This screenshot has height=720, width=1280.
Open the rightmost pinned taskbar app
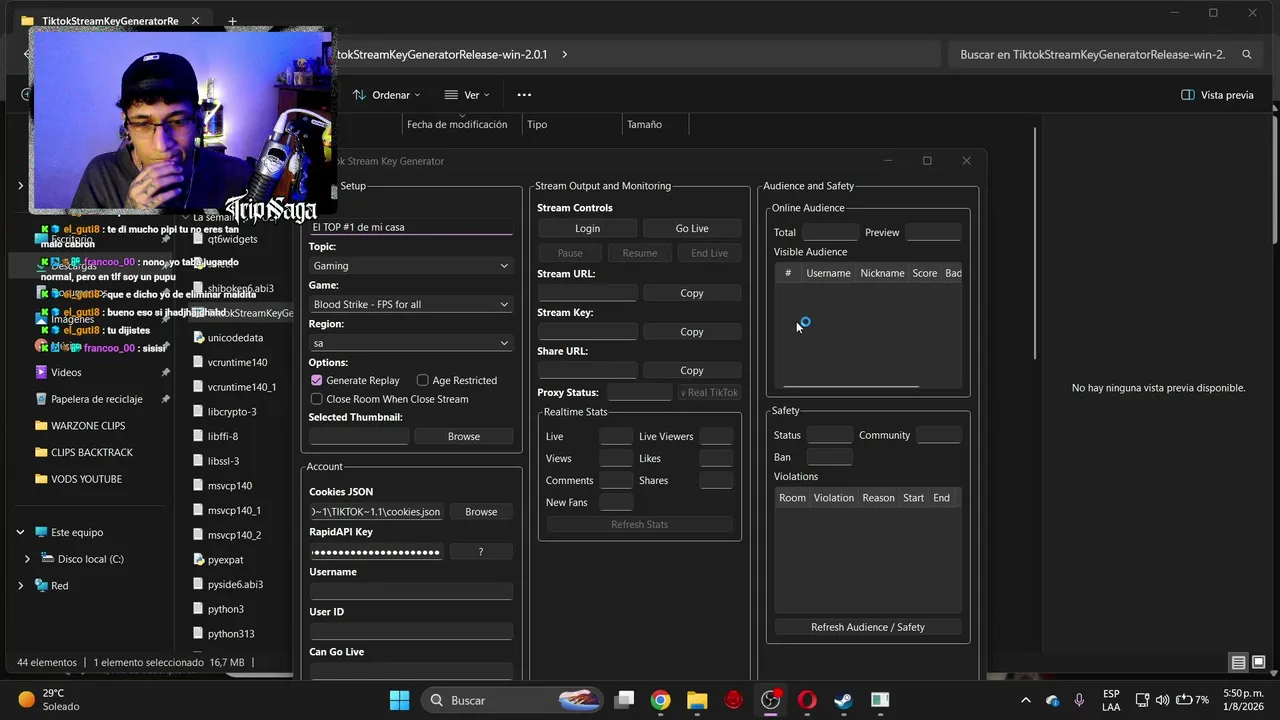[880, 700]
